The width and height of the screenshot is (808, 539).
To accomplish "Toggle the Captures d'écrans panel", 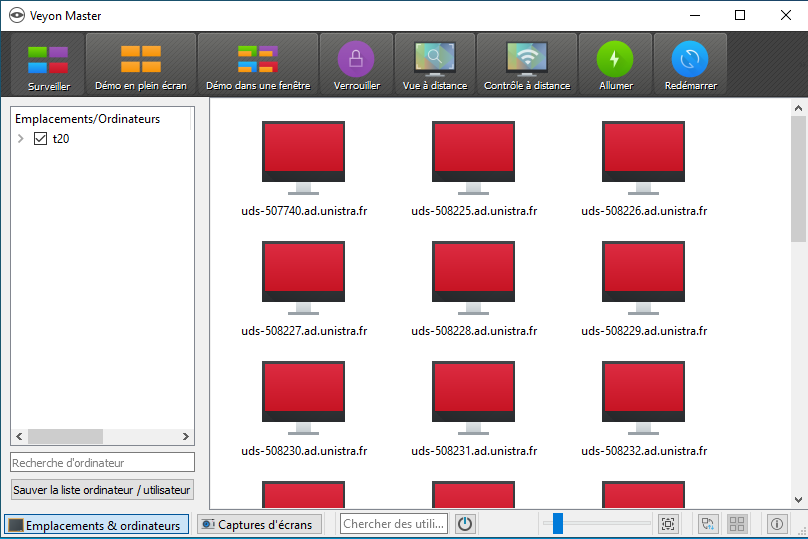I will coord(257,524).
